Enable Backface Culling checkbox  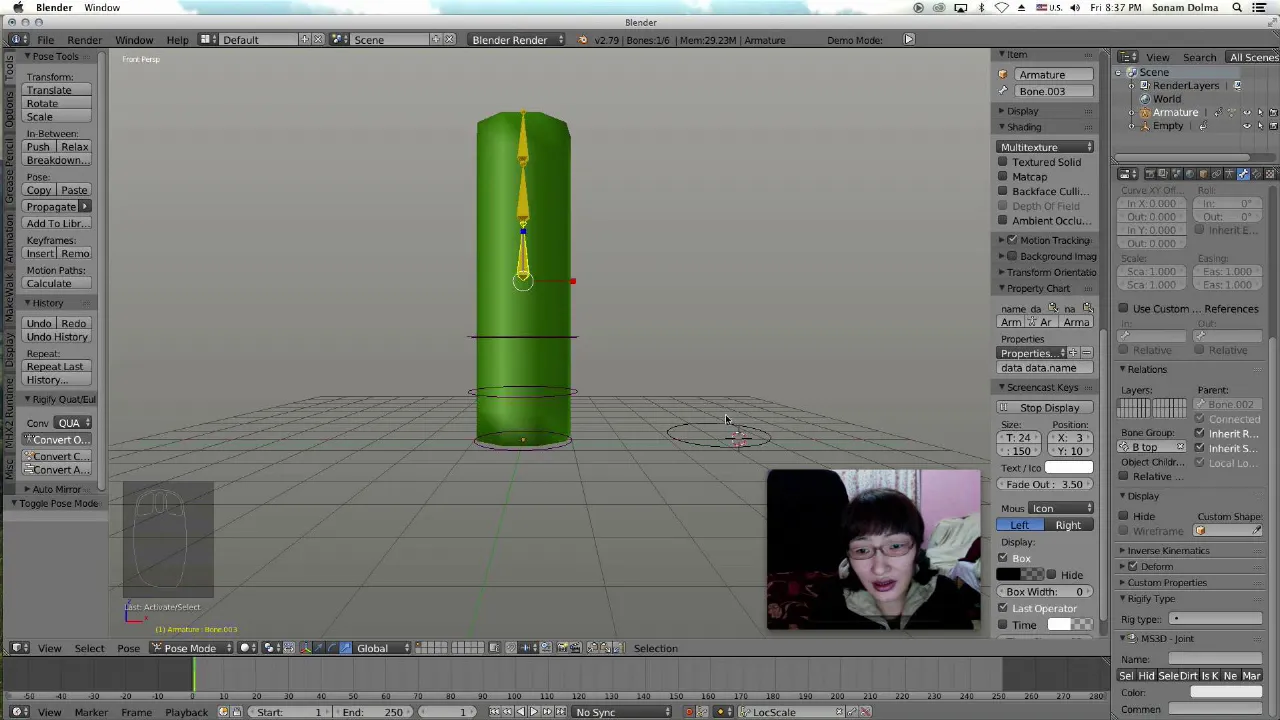tap(1003, 191)
